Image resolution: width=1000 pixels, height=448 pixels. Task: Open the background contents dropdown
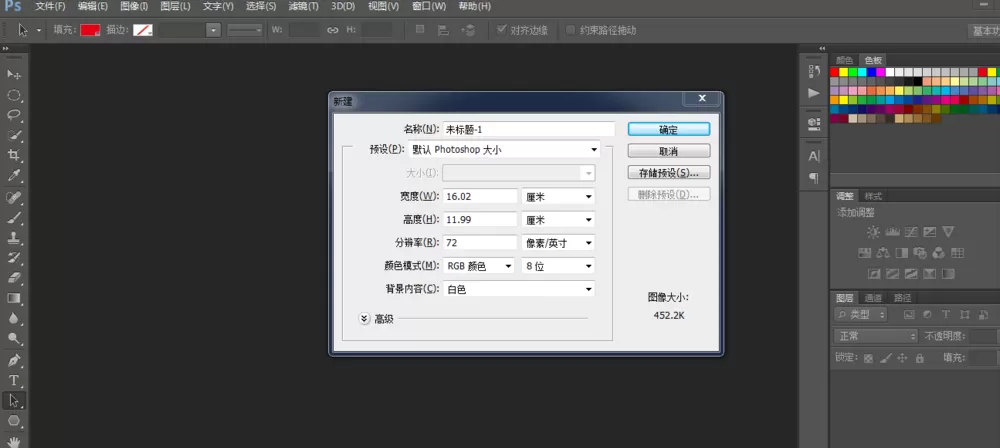point(518,289)
